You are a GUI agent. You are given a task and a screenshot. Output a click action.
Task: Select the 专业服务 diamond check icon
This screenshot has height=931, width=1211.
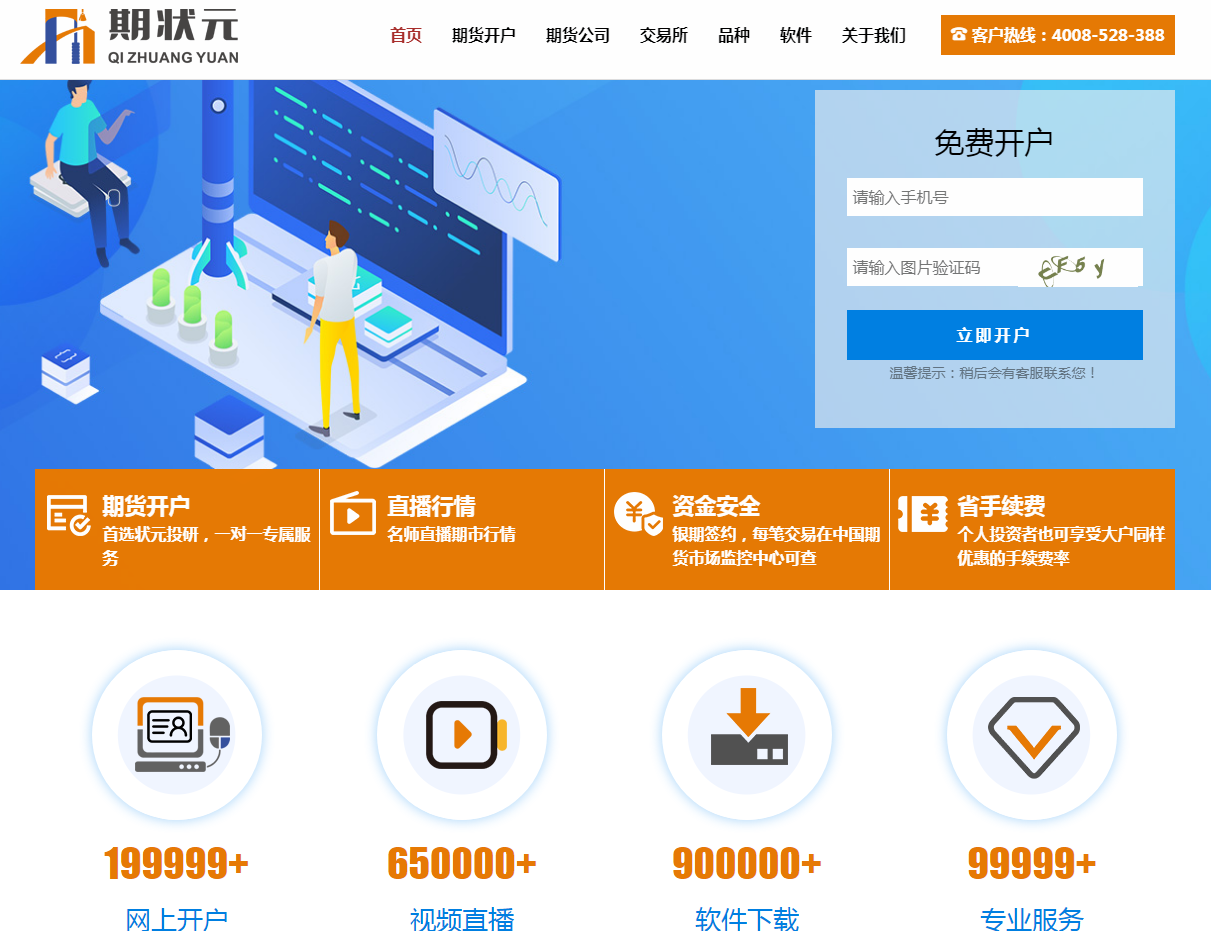point(1031,733)
